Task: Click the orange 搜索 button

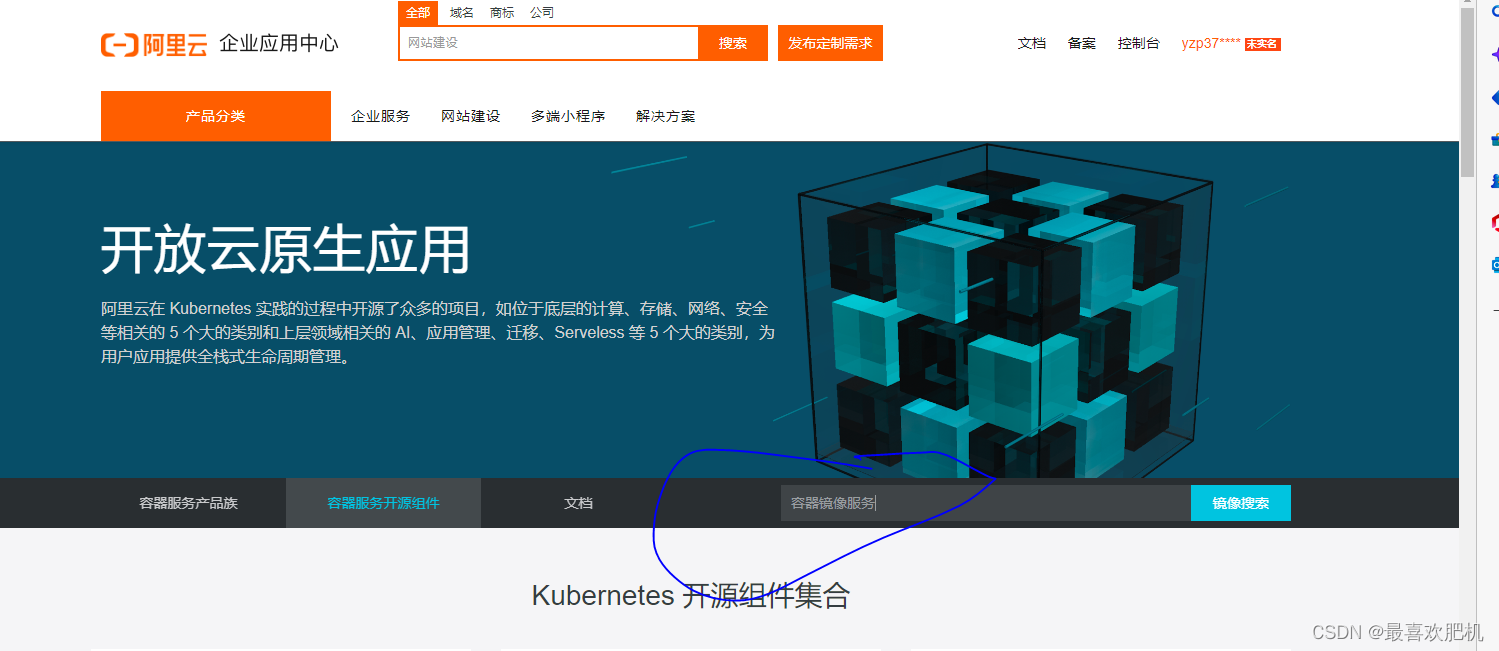Action: click(733, 43)
